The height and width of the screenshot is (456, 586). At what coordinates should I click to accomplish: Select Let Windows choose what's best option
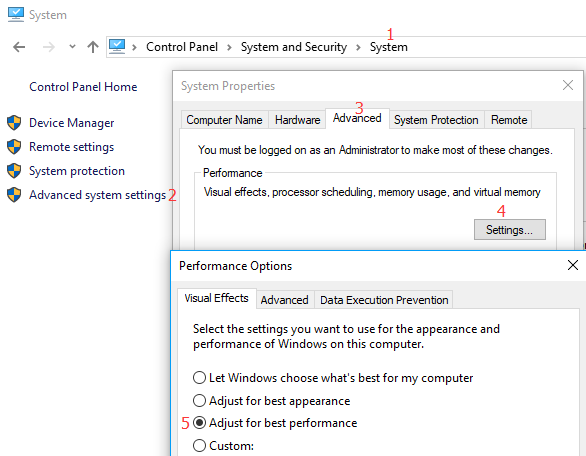pyautogui.click(x=199, y=378)
